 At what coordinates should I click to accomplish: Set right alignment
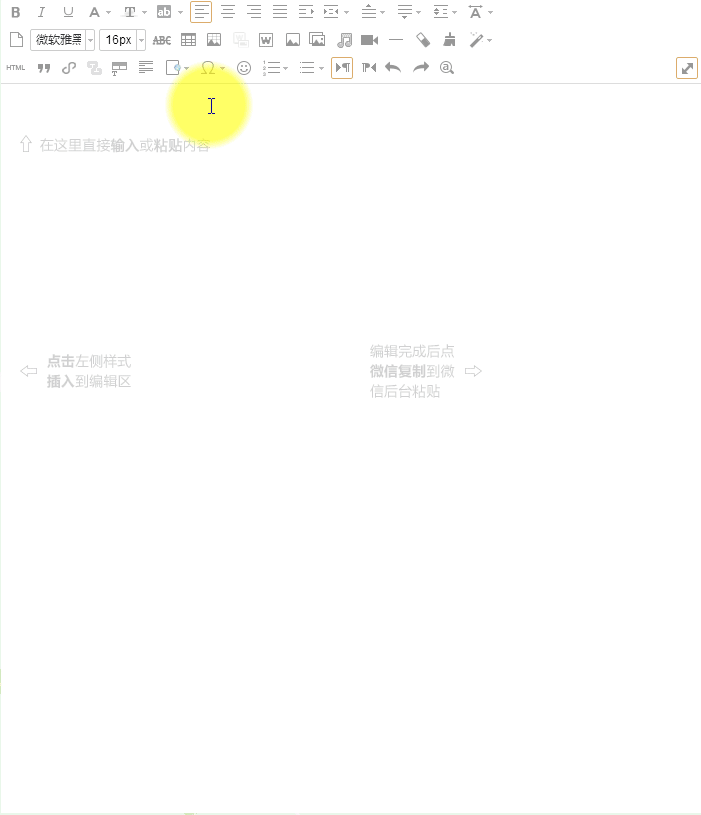(254, 12)
